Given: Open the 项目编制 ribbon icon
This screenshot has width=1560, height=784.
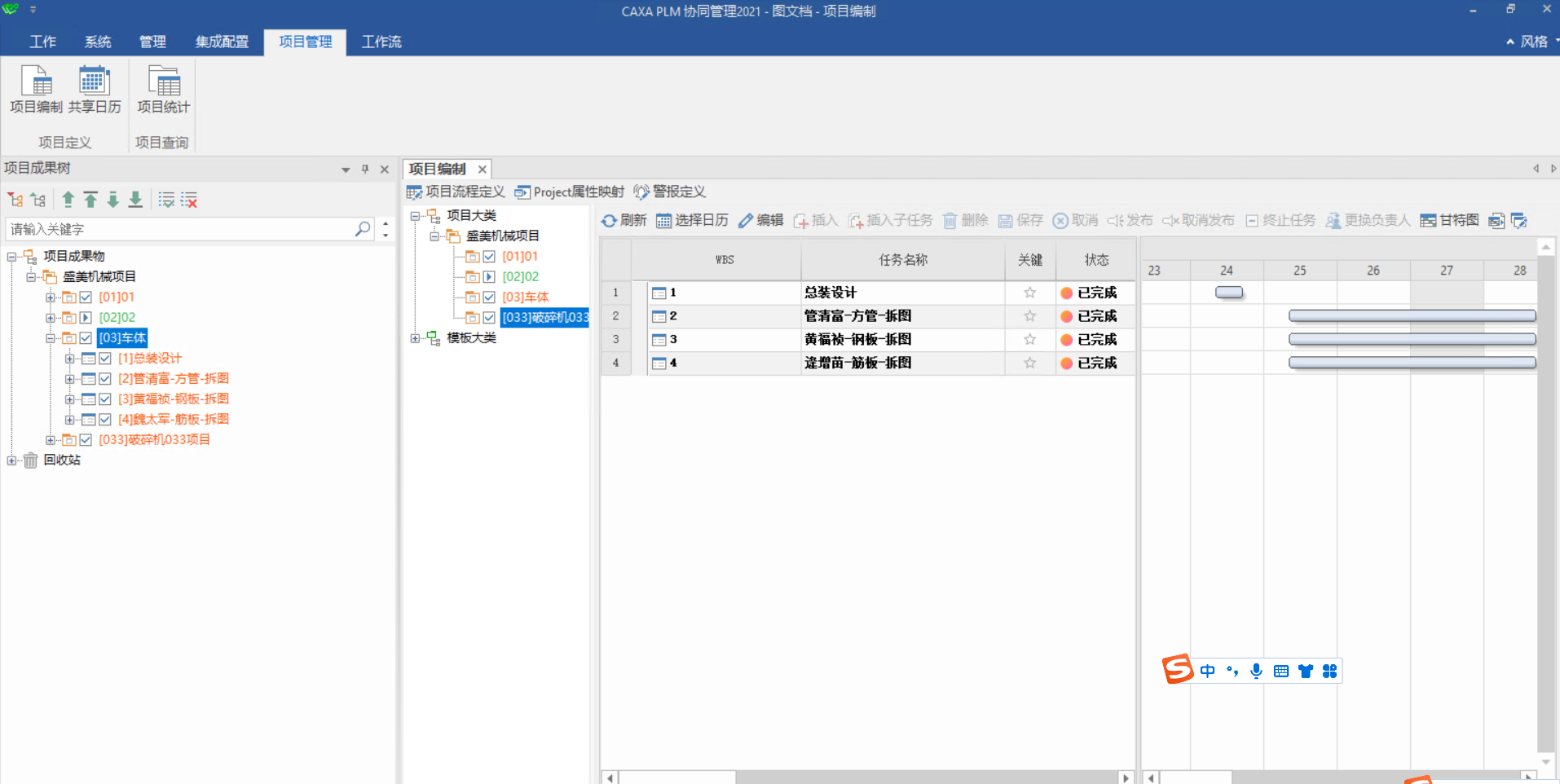Looking at the screenshot, I should click(36, 82).
